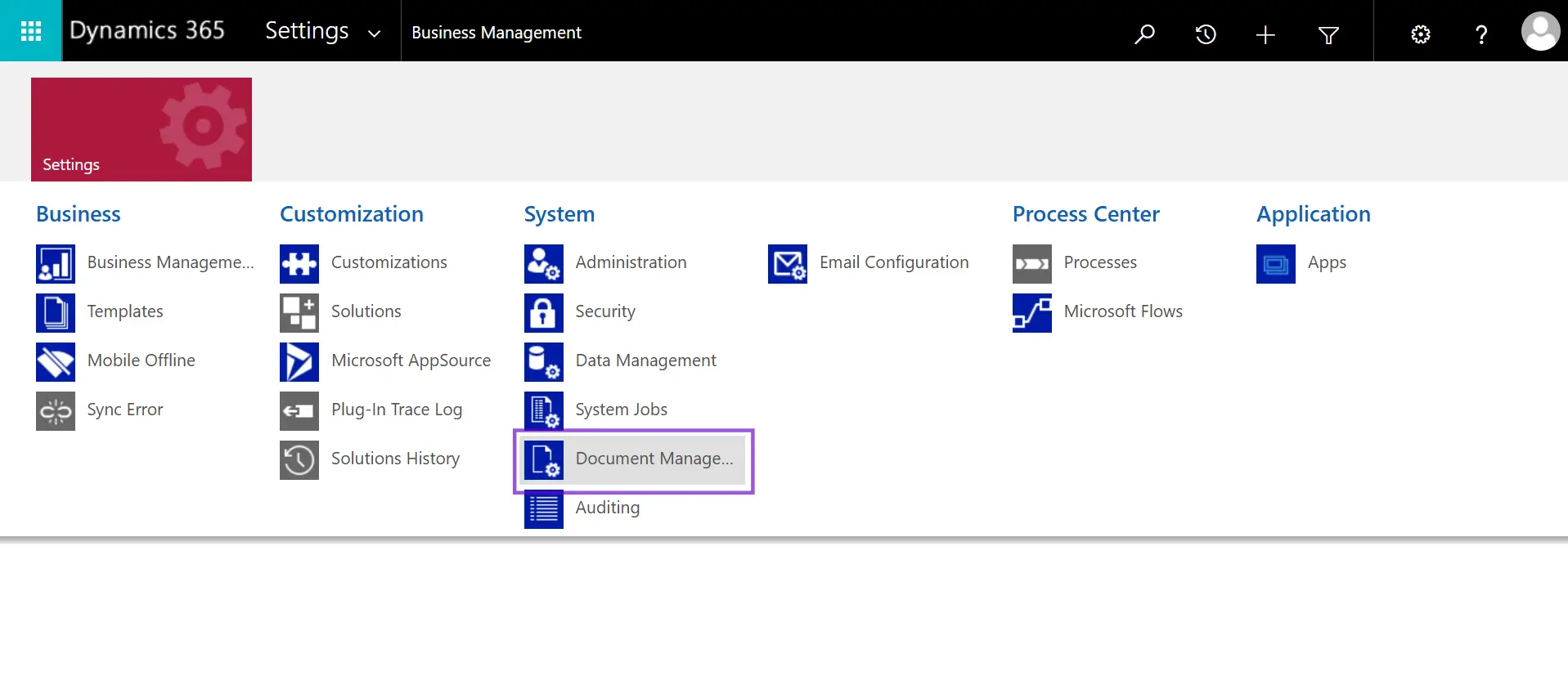Click the Mobile Offline icon
This screenshot has height=685, width=1568.
(x=56, y=362)
